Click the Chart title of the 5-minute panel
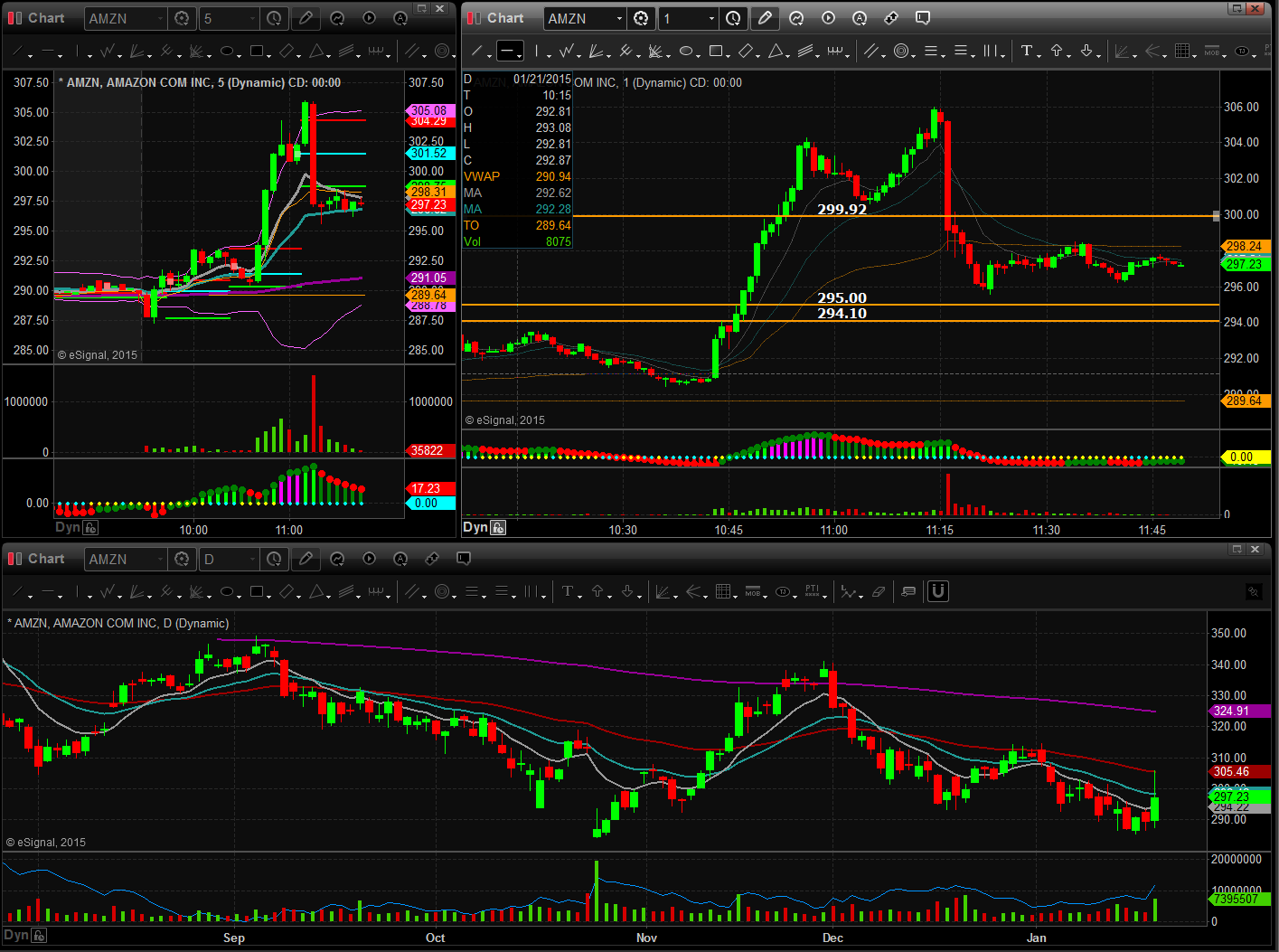The image size is (1279, 952). point(46,18)
